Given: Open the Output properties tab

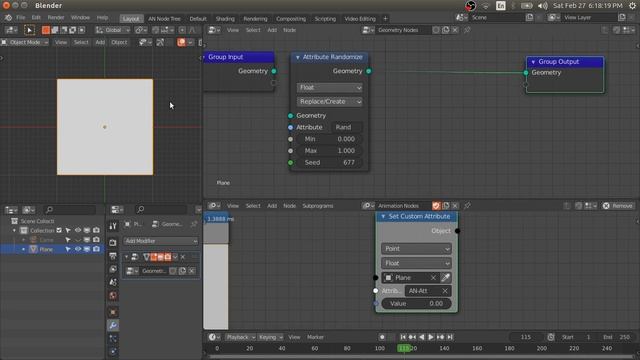Looking at the screenshot, I should (x=113, y=256).
